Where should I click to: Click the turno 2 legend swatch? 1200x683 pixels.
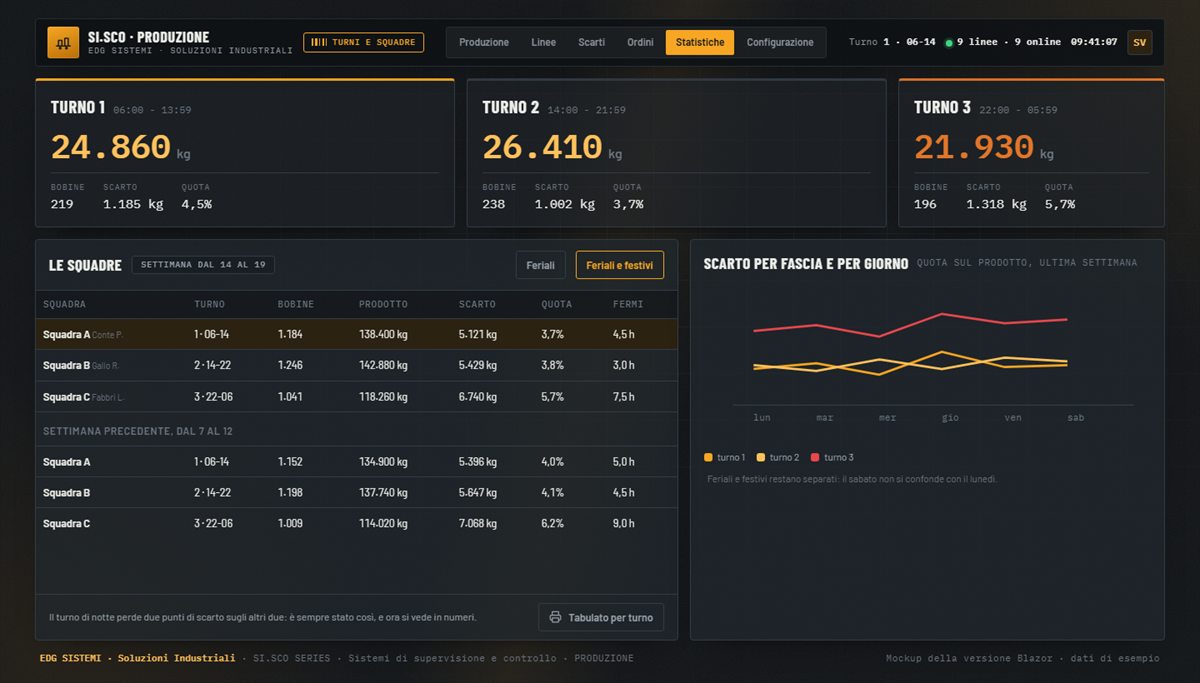[760, 457]
